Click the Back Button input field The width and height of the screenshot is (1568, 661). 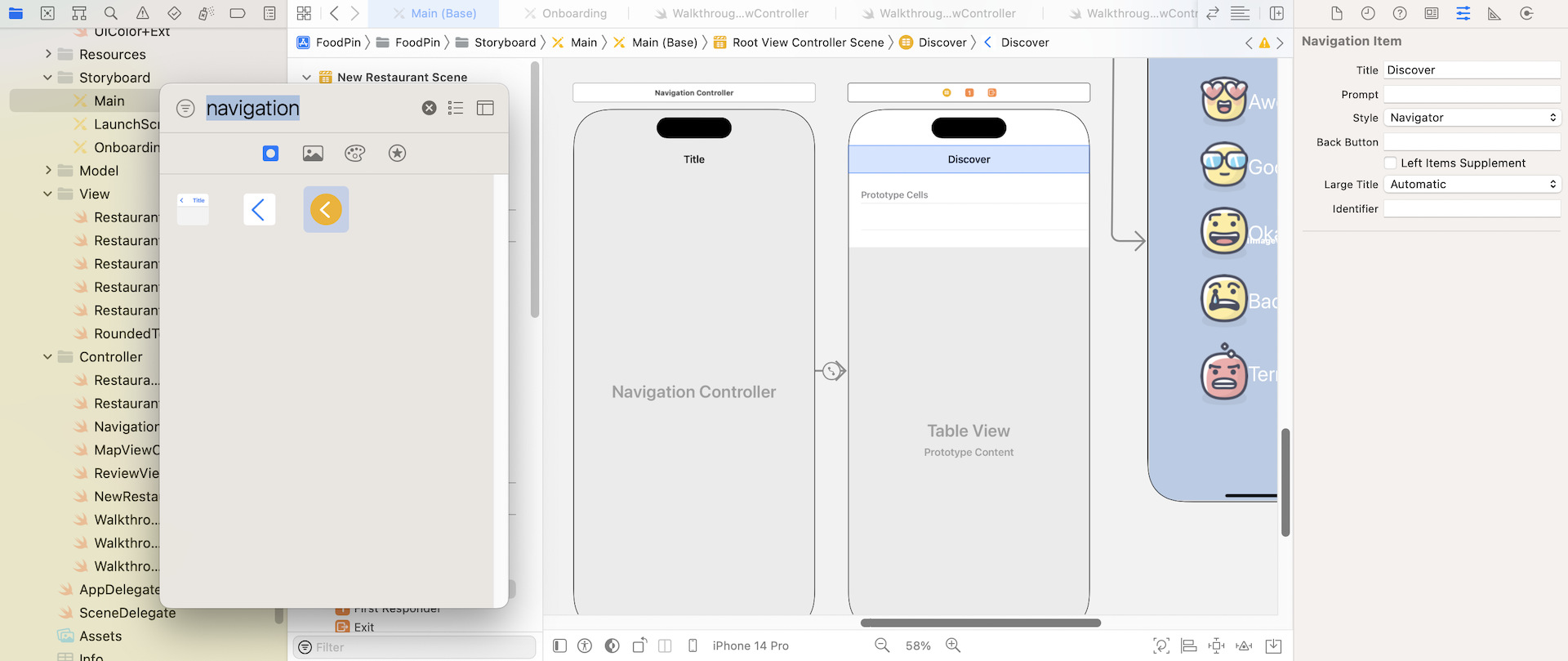(x=1472, y=142)
